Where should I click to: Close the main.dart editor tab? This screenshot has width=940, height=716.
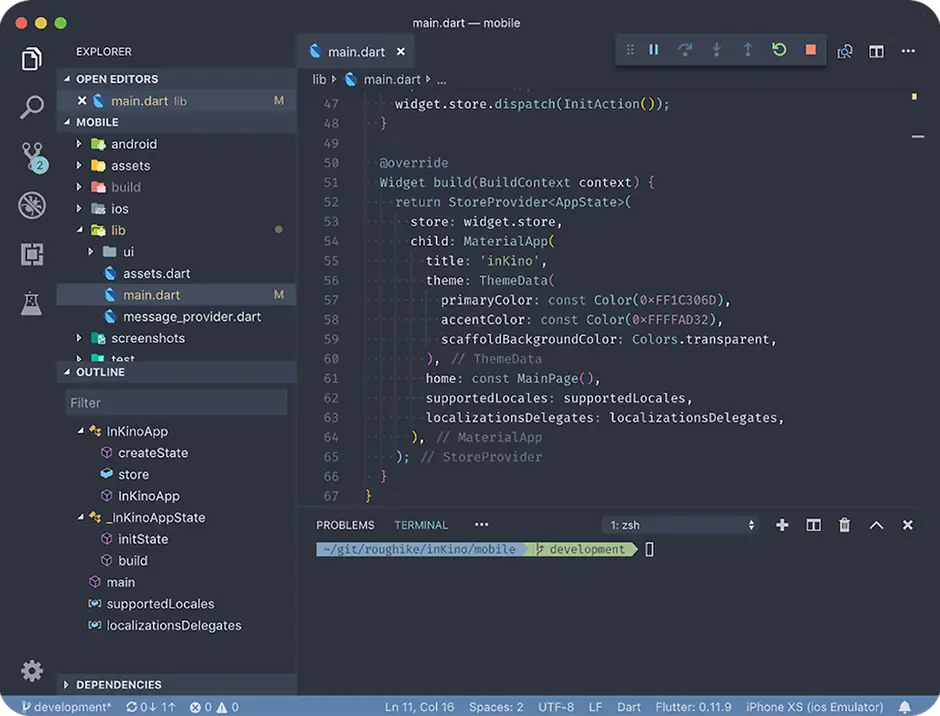pyautogui.click(x=400, y=52)
